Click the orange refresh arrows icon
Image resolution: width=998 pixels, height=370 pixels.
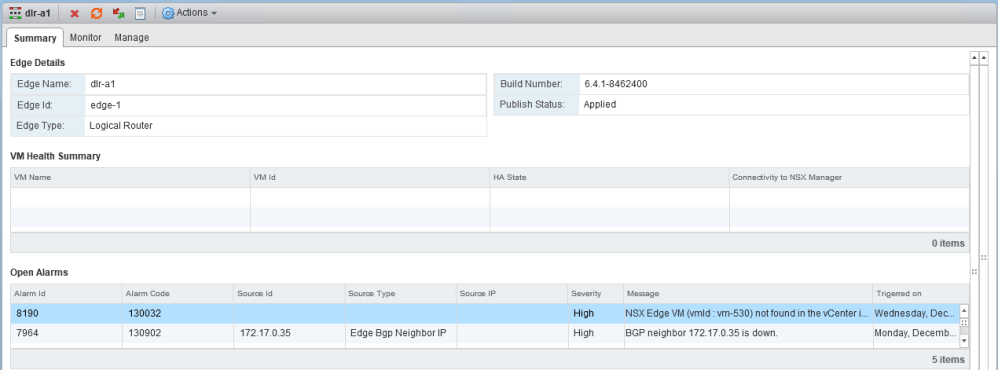(96, 13)
